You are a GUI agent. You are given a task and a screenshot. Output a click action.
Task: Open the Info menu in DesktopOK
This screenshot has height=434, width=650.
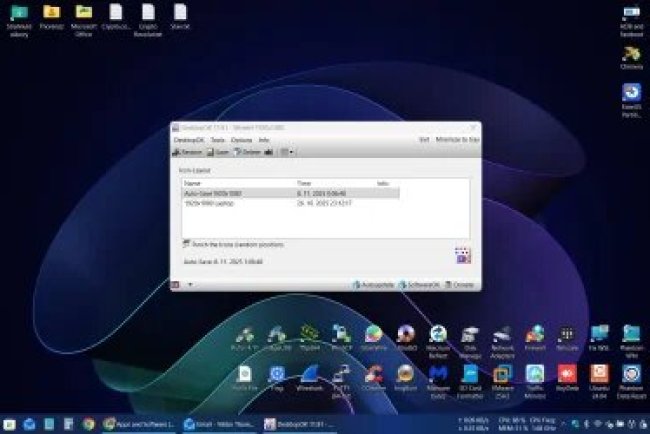[264, 140]
